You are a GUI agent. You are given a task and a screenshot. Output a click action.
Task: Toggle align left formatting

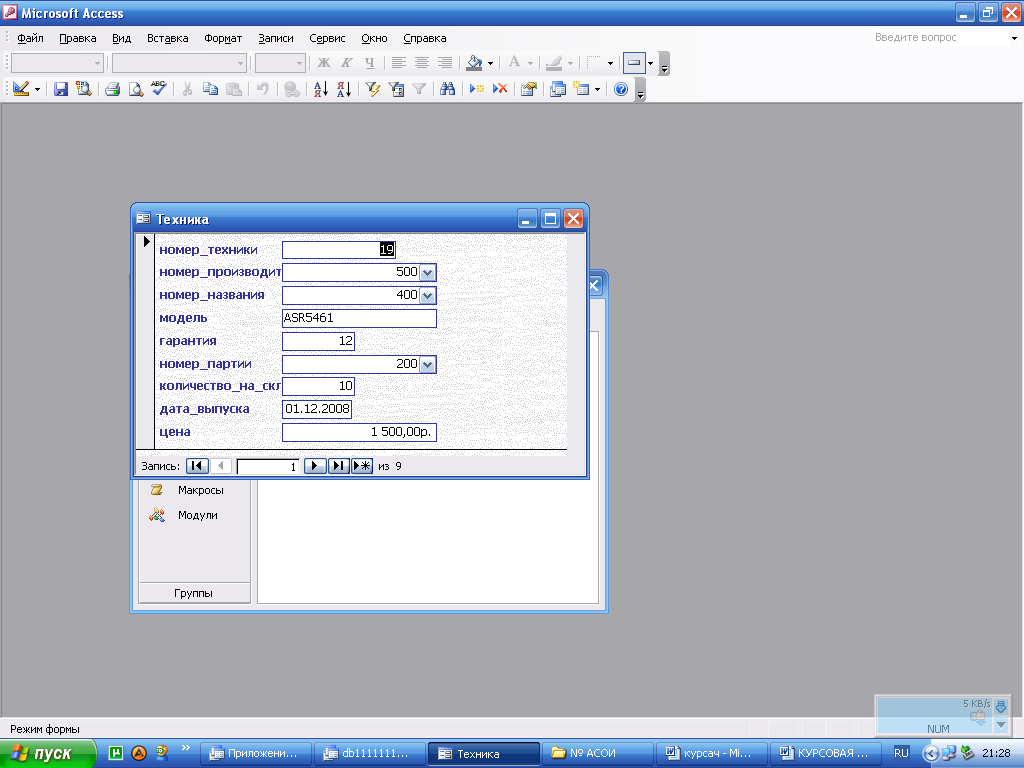(x=398, y=63)
